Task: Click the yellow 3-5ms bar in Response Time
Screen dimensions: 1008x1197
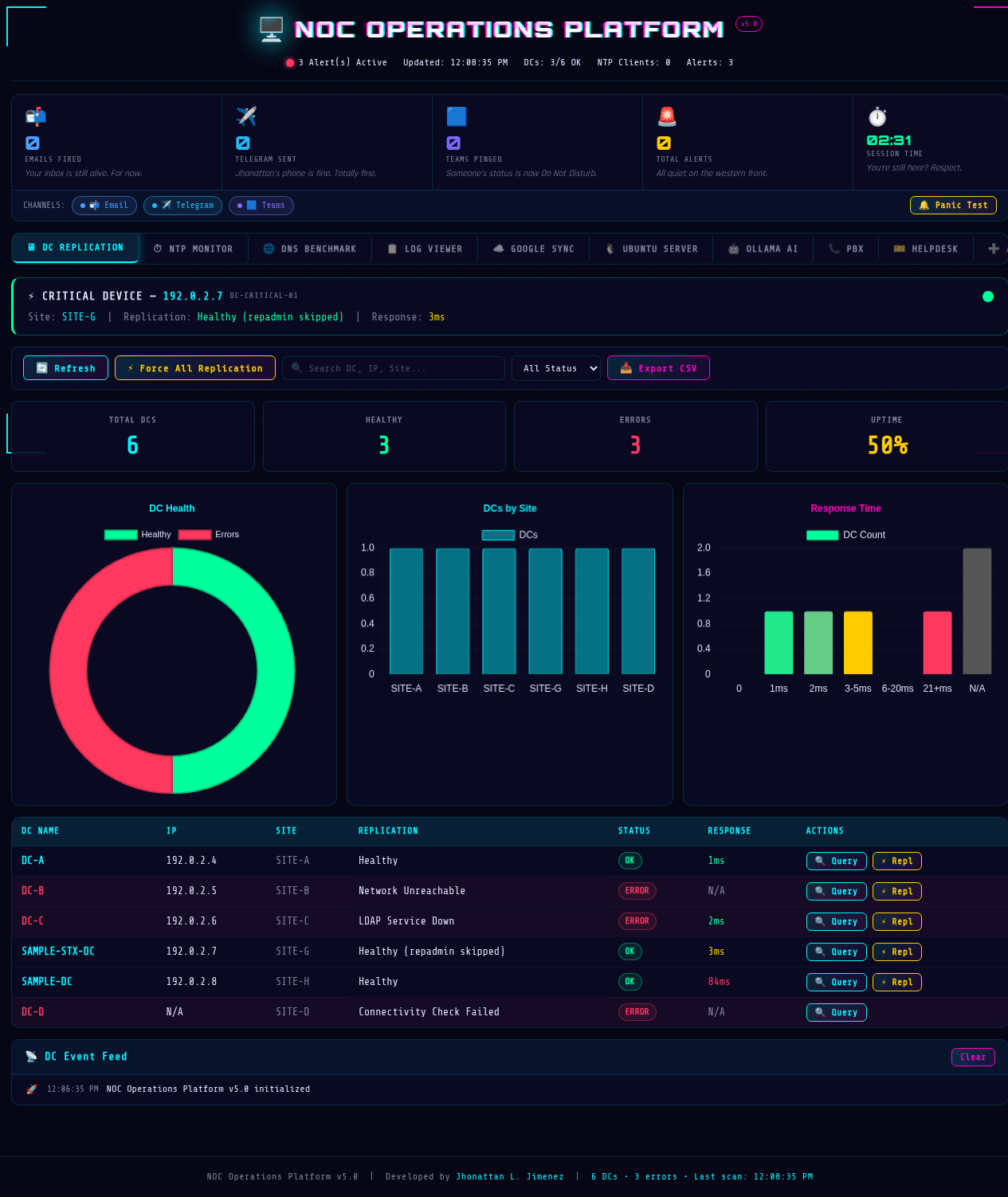Action: [857, 642]
